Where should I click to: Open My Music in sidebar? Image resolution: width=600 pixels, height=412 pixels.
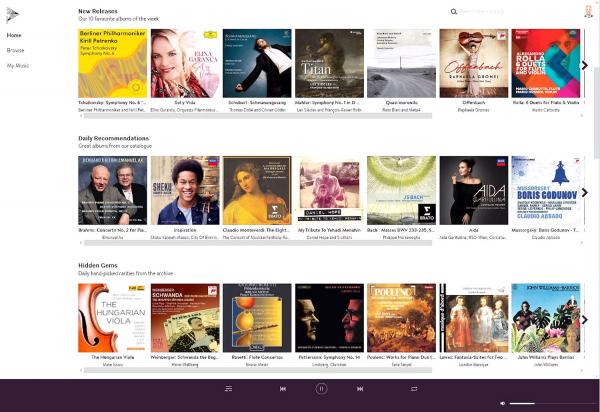(18, 66)
